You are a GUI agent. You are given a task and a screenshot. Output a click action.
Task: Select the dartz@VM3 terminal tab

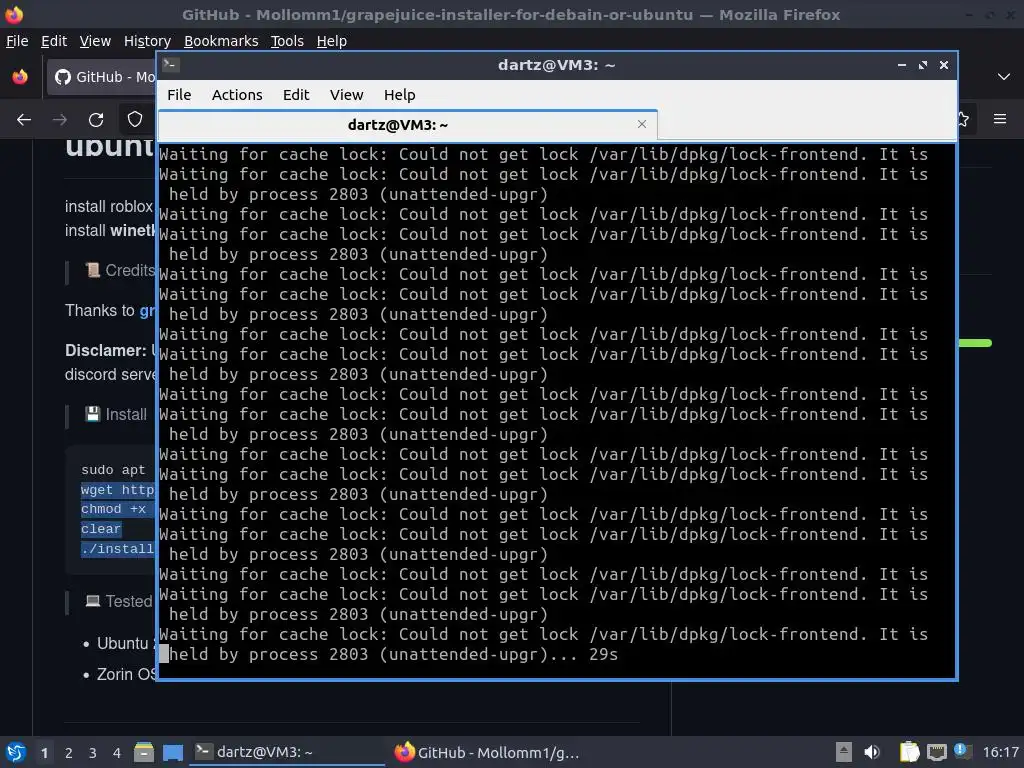407,125
